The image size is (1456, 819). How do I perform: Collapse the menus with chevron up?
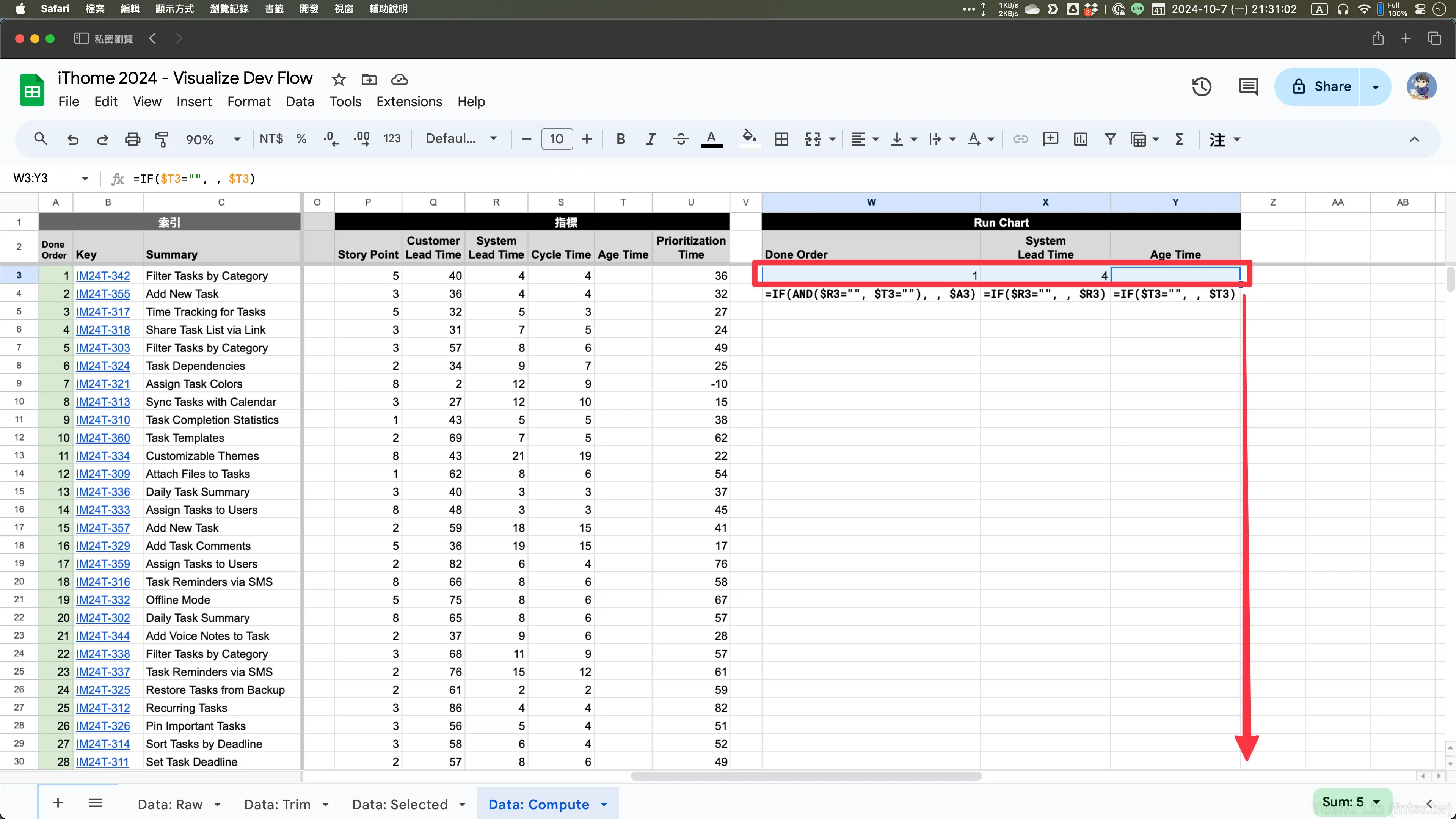click(x=1414, y=139)
